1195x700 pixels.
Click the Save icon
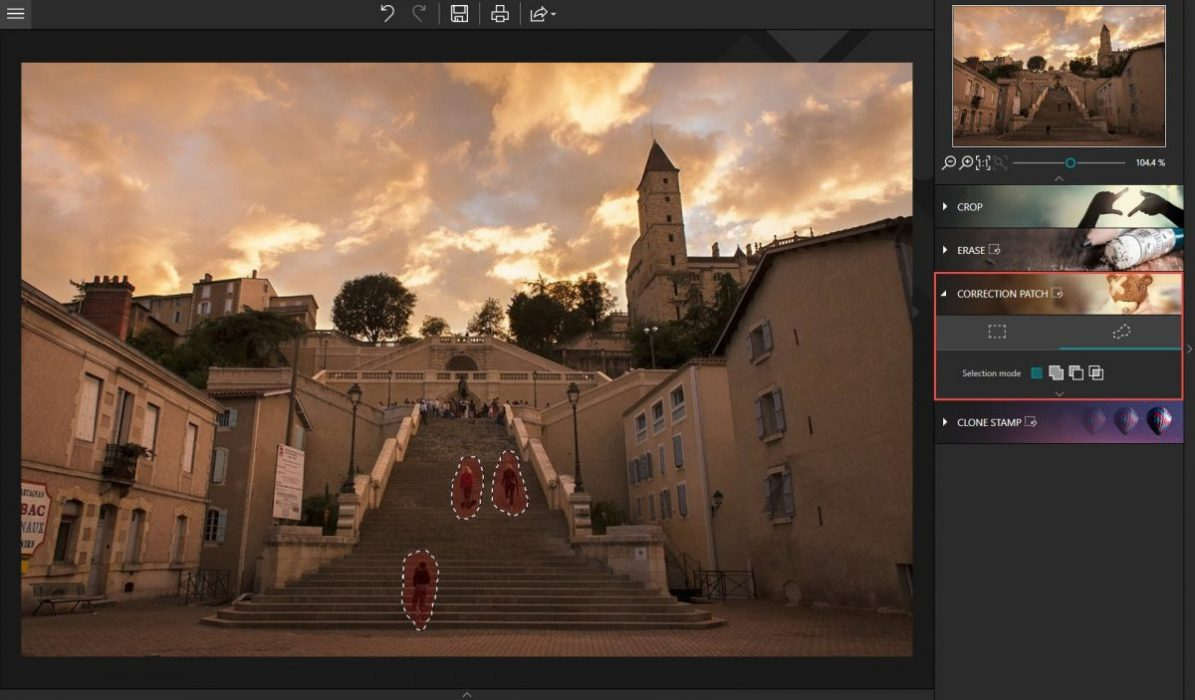pos(460,13)
